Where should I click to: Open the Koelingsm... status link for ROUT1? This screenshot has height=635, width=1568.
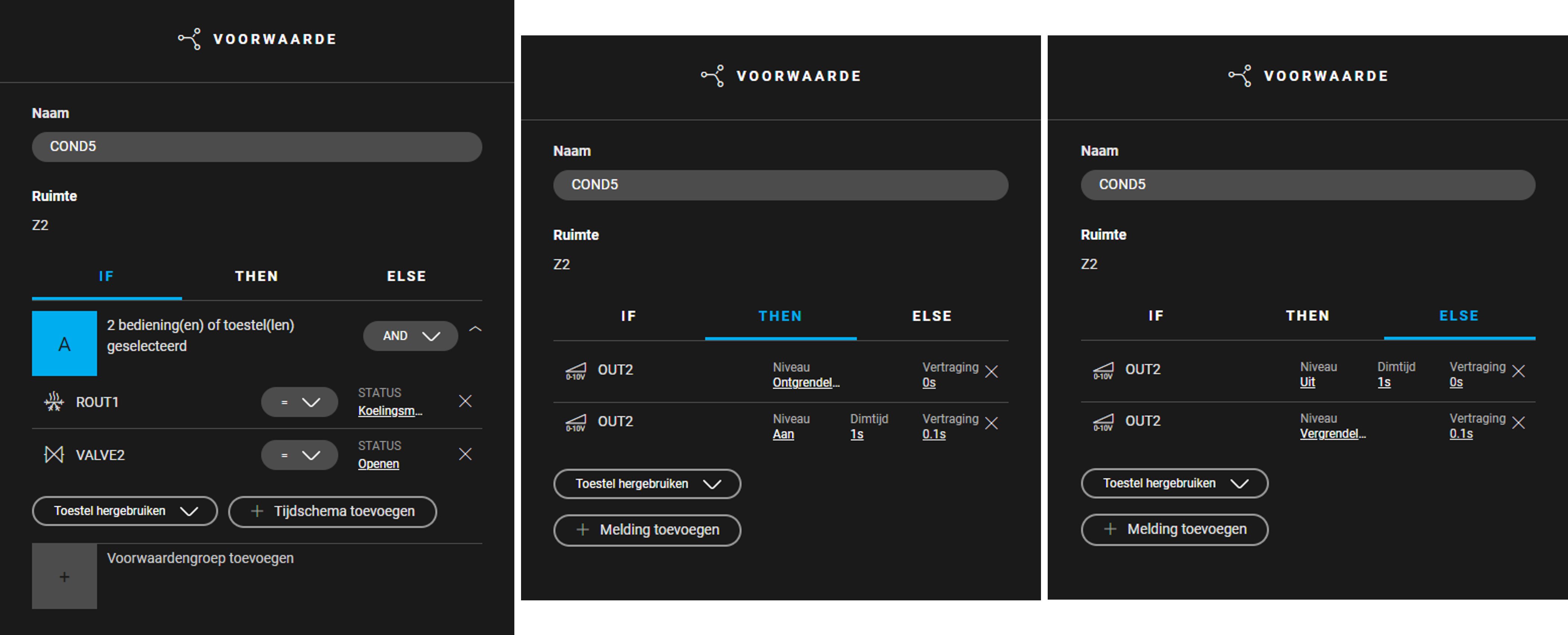390,411
